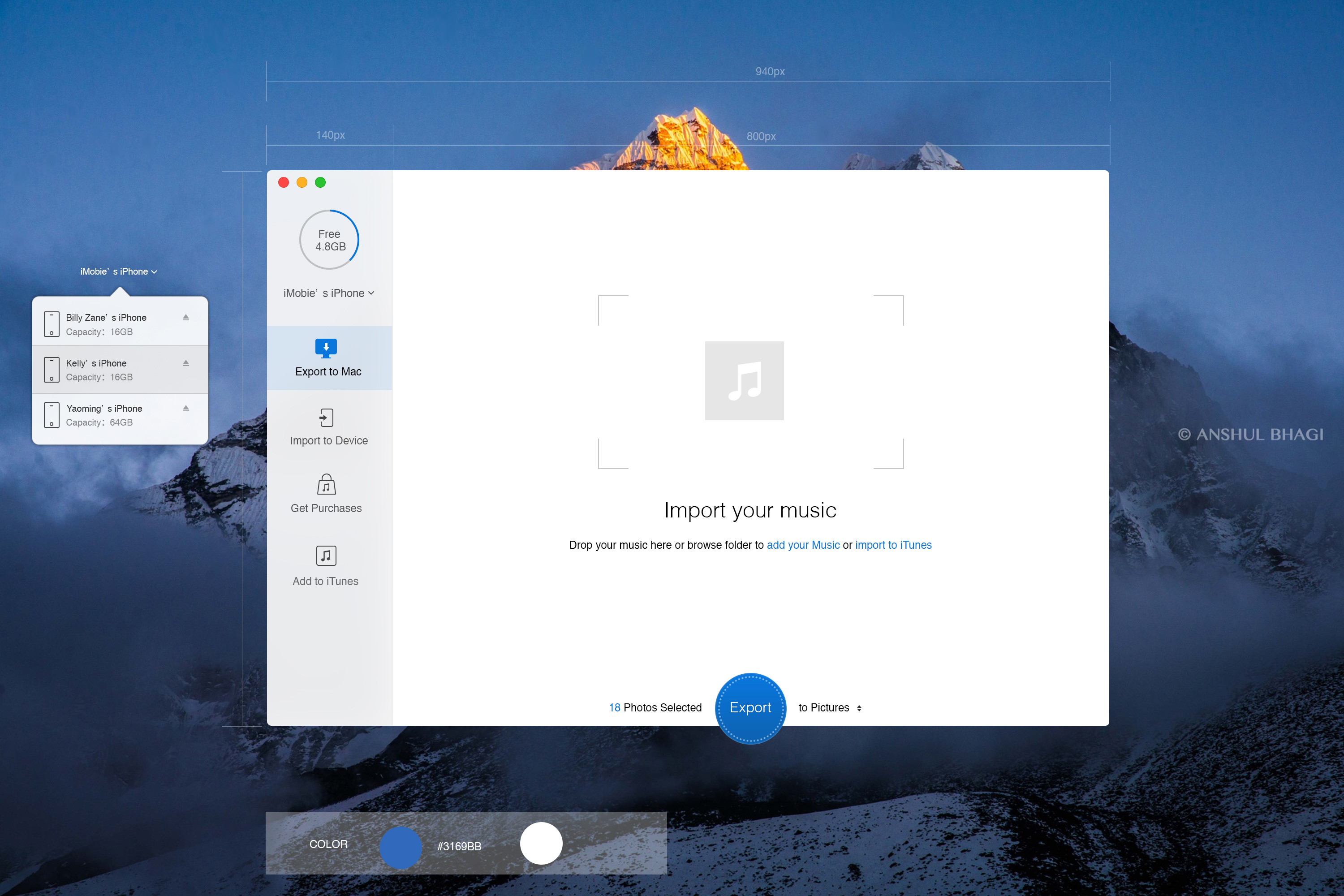The width and height of the screenshot is (1344, 896).
Task: Click phone icon beside Yaoming's iPhone
Action: pyautogui.click(x=52, y=415)
